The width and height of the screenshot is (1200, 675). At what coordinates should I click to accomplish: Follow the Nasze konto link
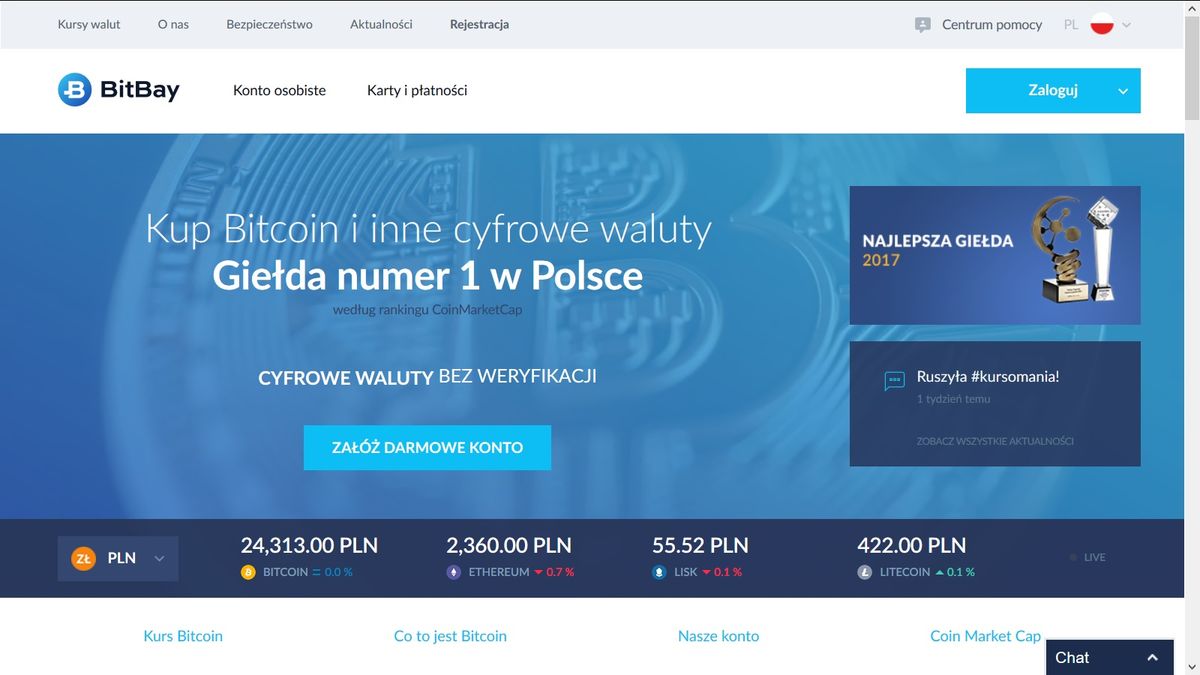click(718, 636)
